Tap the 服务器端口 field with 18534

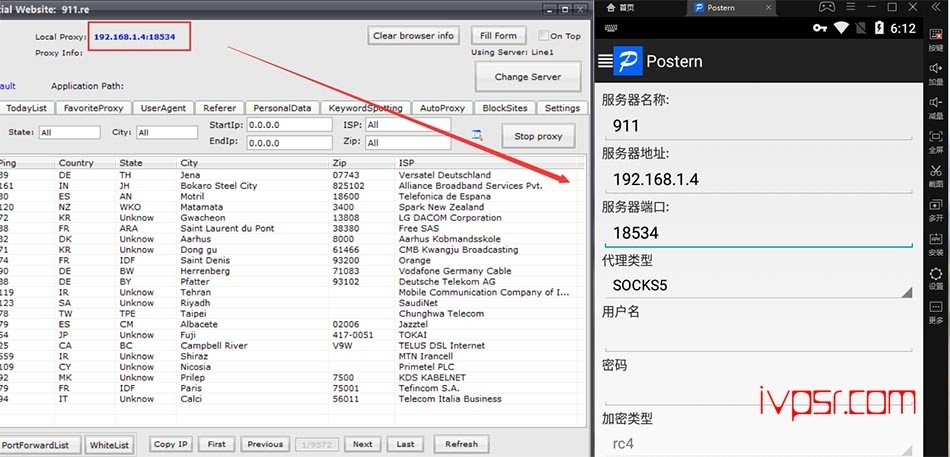(758, 233)
